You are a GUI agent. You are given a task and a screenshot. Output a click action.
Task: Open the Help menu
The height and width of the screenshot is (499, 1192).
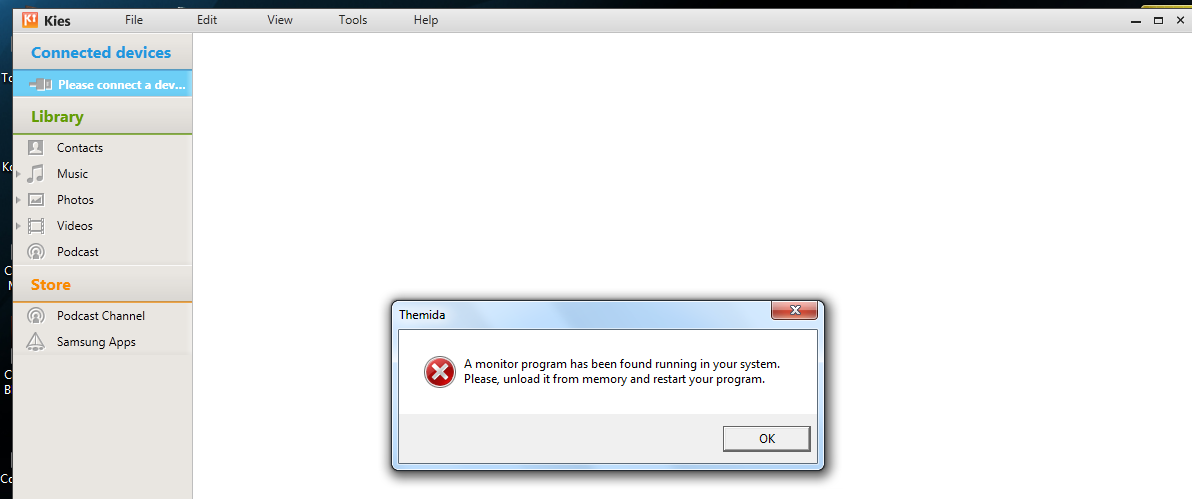pos(426,20)
